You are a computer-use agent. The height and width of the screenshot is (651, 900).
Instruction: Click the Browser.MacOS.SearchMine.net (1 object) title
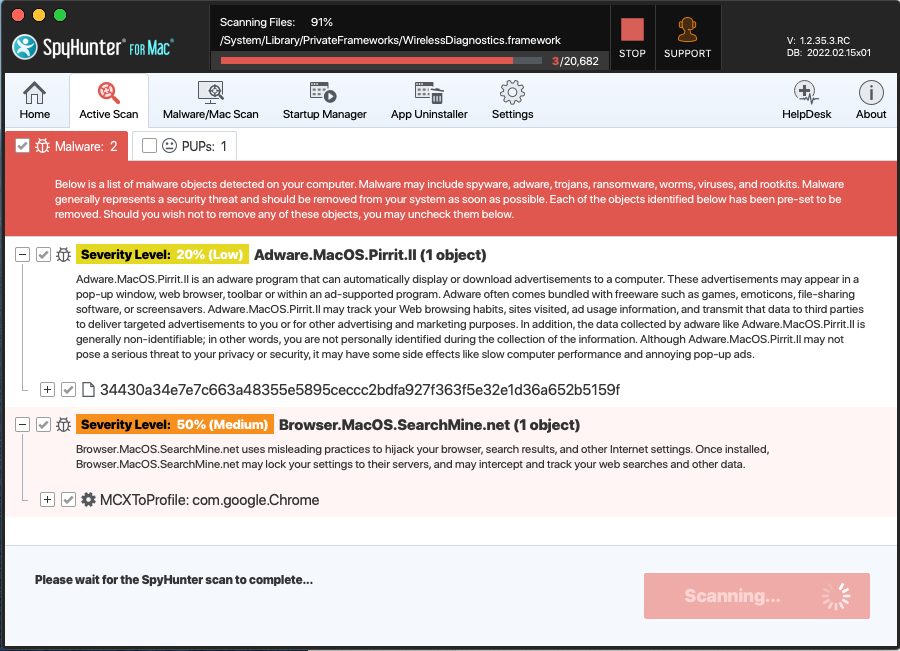(429, 425)
